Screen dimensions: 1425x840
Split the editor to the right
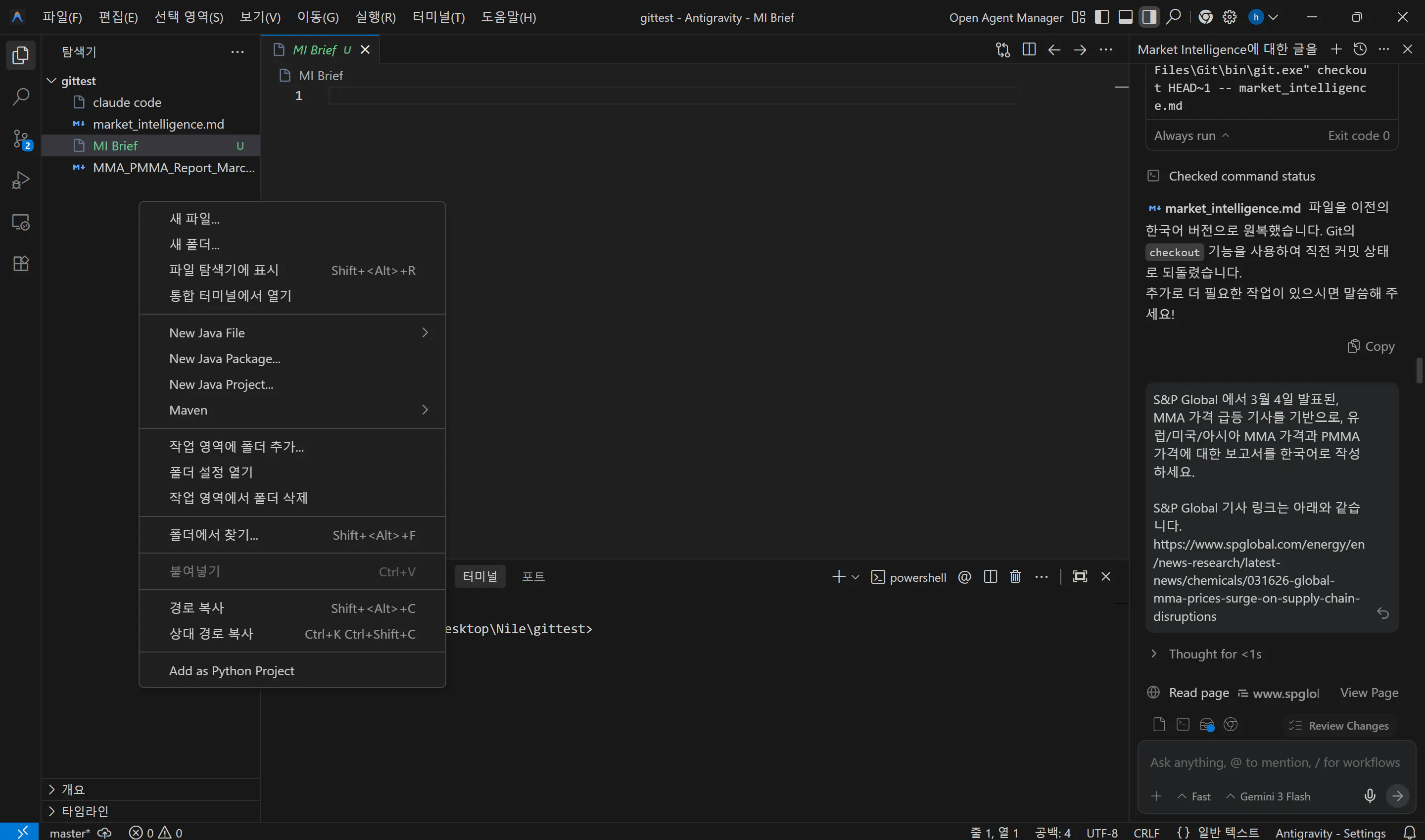coord(1029,50)
